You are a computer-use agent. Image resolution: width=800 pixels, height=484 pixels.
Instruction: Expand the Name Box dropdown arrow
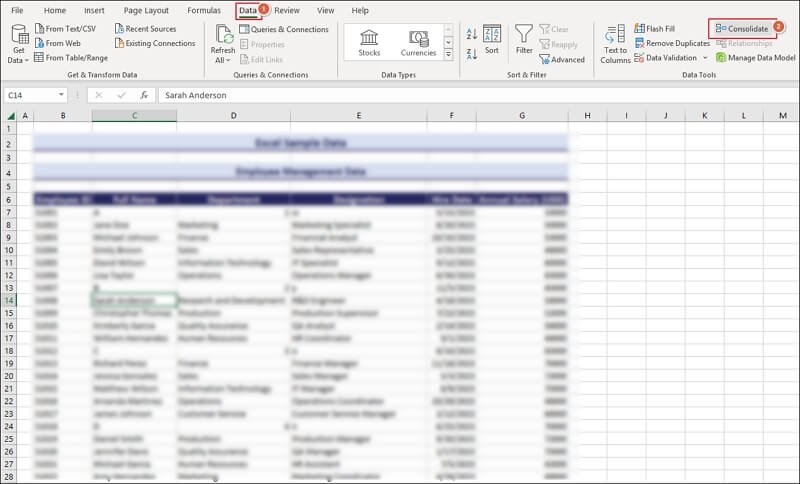coord(61,95)
